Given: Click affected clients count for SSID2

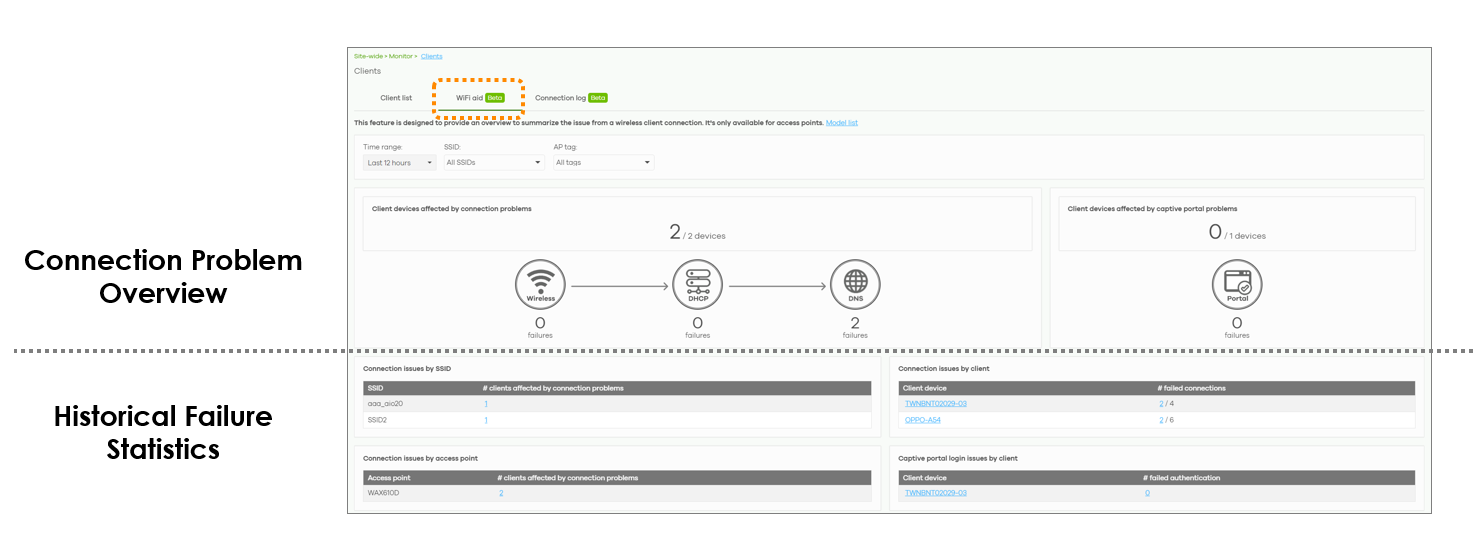Looking at the screenshot, I should (486, 420).
